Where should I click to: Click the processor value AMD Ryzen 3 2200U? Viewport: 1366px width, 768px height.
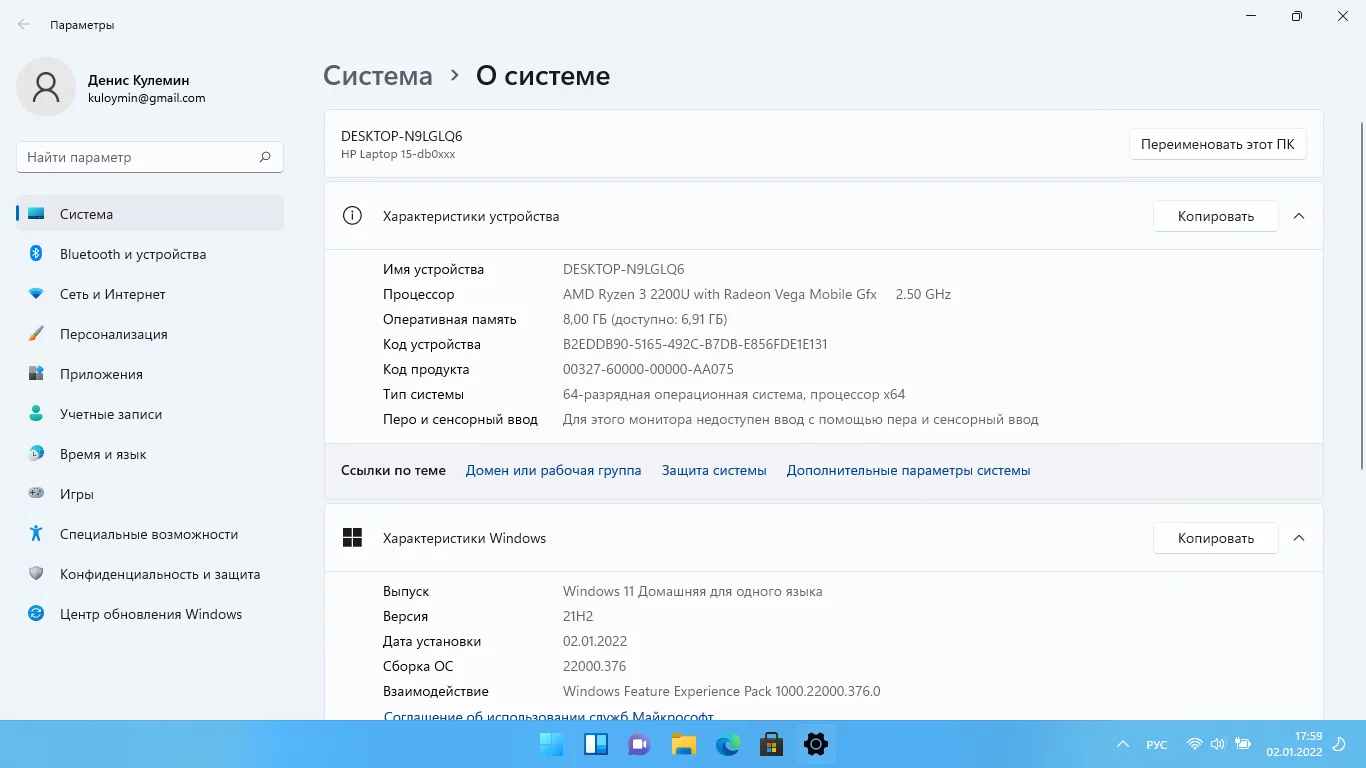point(720,294)
